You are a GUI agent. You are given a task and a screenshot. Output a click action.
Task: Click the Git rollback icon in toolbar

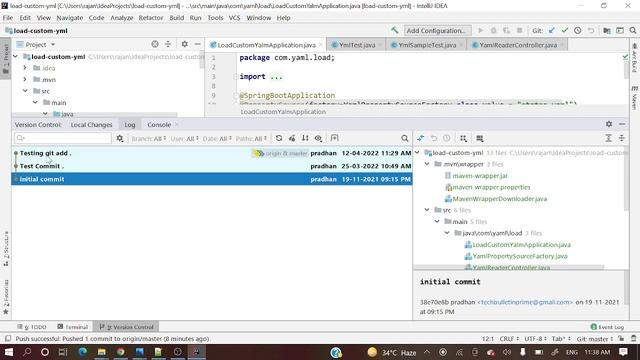[x=591, y=31]
